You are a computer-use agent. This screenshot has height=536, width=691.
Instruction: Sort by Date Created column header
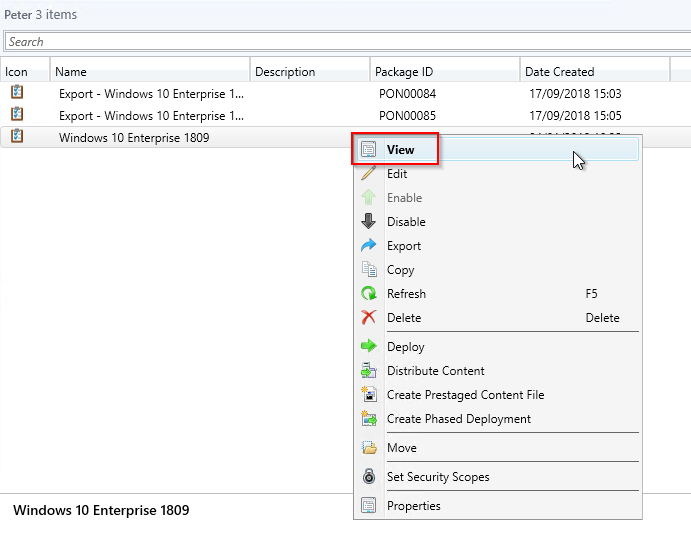tap(594, 72)
